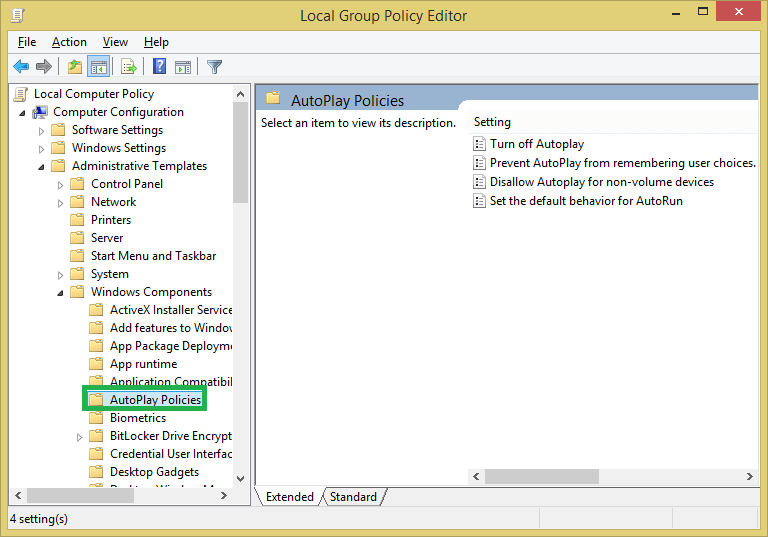Close the Local Group Policy Editor window
This screenshot has height=537, width=768.
click(738, 11)
